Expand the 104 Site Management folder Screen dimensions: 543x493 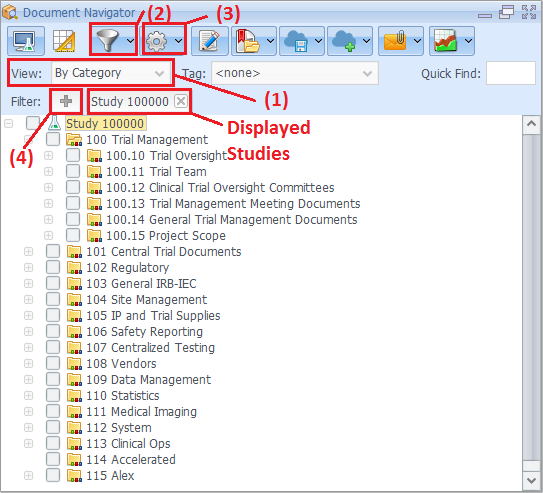coord(28,299)
